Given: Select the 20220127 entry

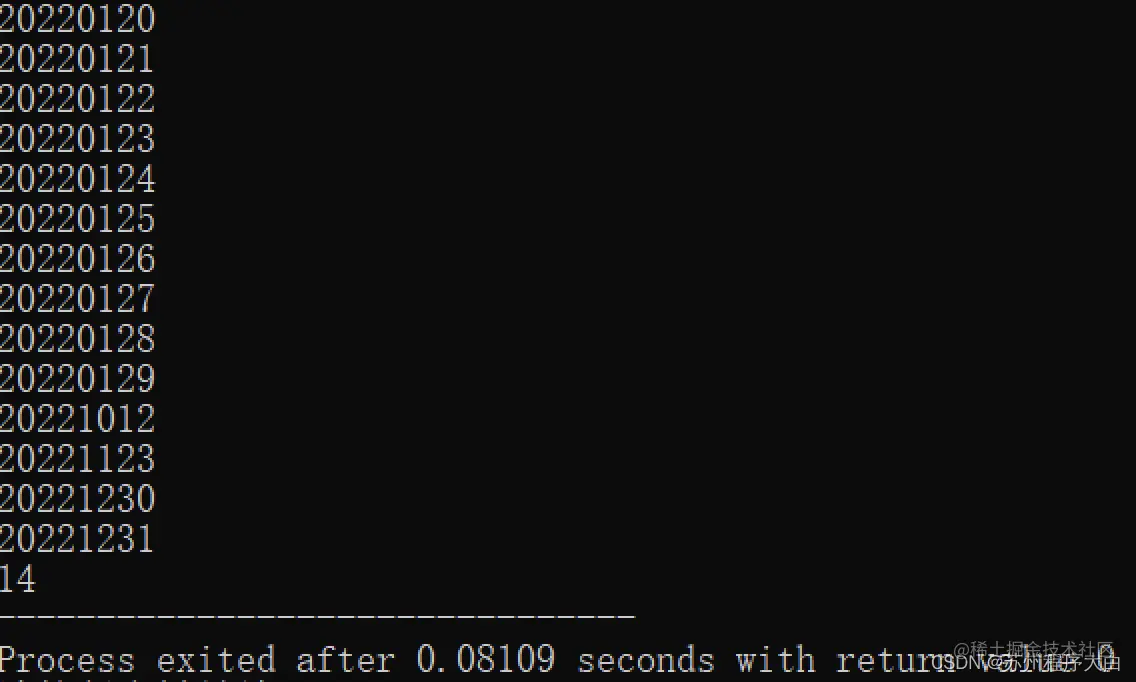Looking at the screenshot, I should click(x=77, y=299).
